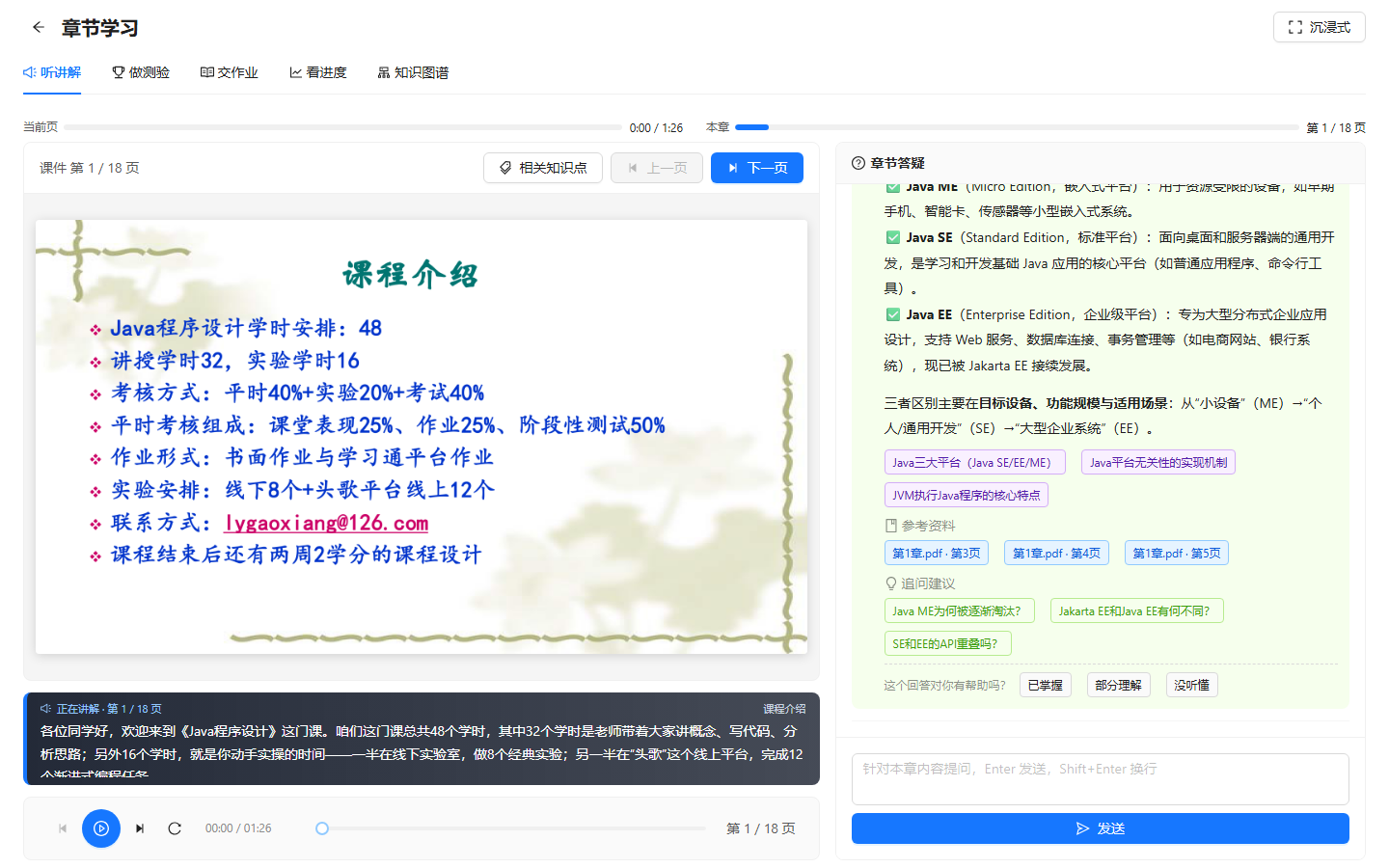Image resolution: width=1389 pixels, height=868 pixels.
Task: Open the 交作业 tab
Action: coord(230,72)
